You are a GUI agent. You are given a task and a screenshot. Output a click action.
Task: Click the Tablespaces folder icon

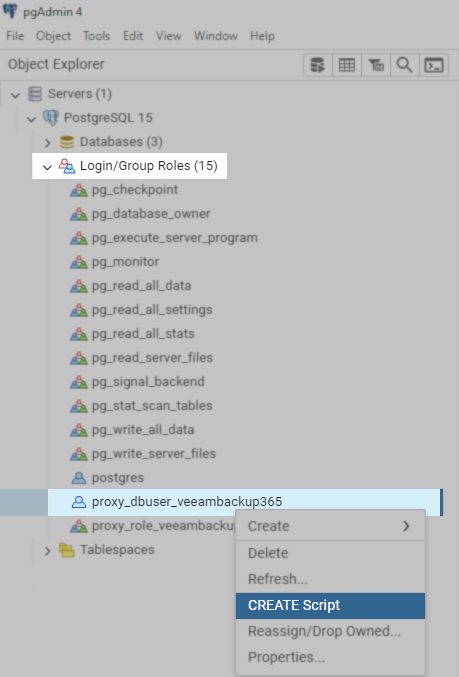pyautogui.click(x=66, y=550)
